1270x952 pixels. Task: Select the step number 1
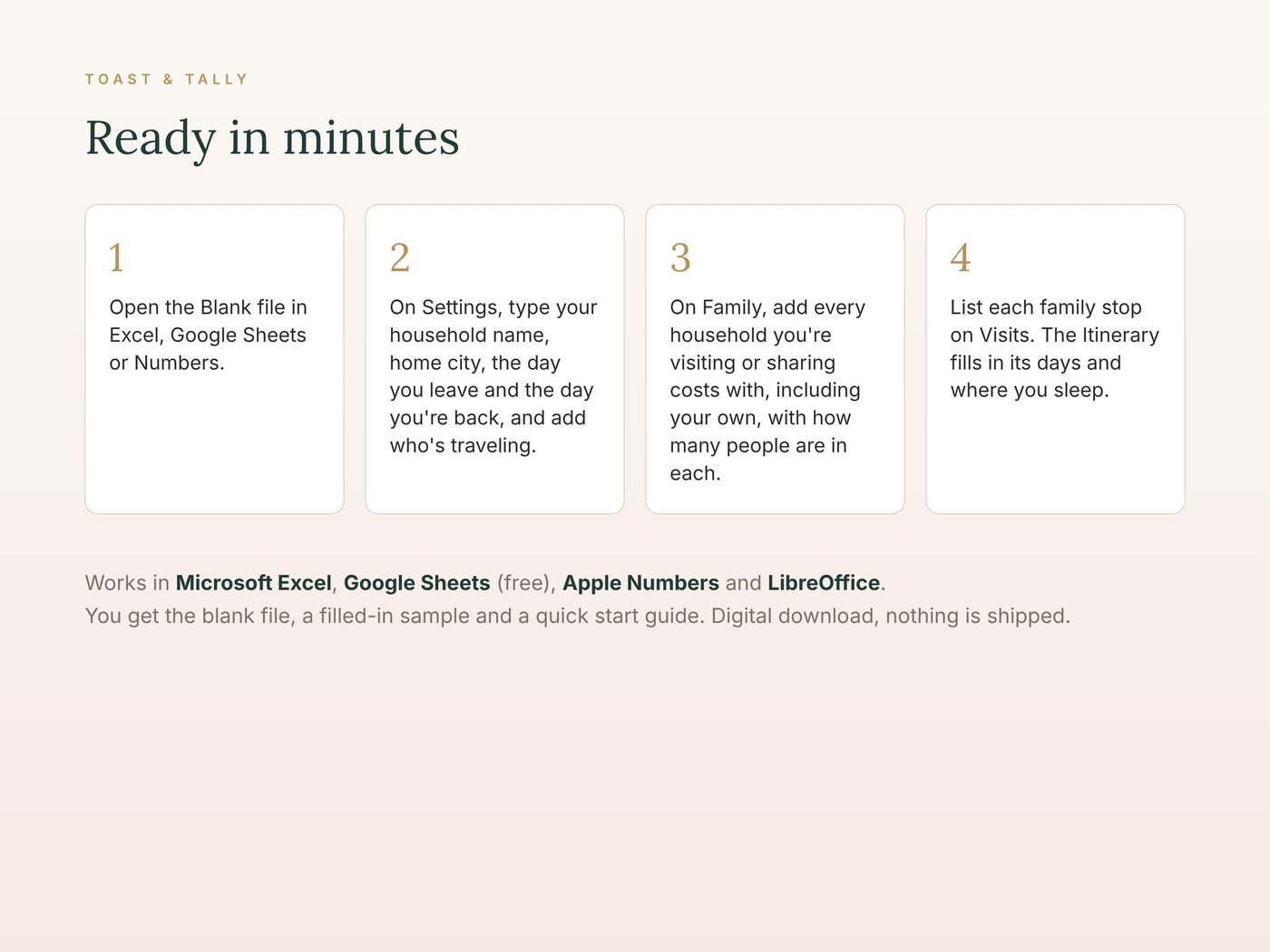point(116,257)
